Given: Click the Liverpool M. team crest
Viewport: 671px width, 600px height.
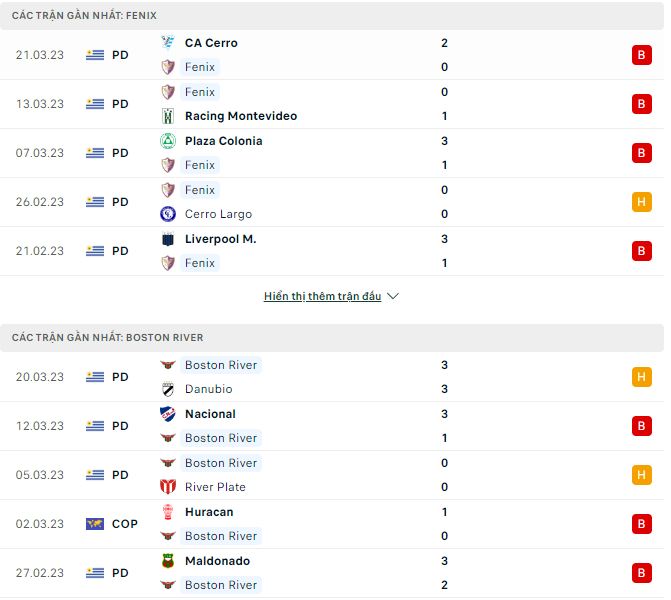Looking at the screenshot, I should [168, 239].
